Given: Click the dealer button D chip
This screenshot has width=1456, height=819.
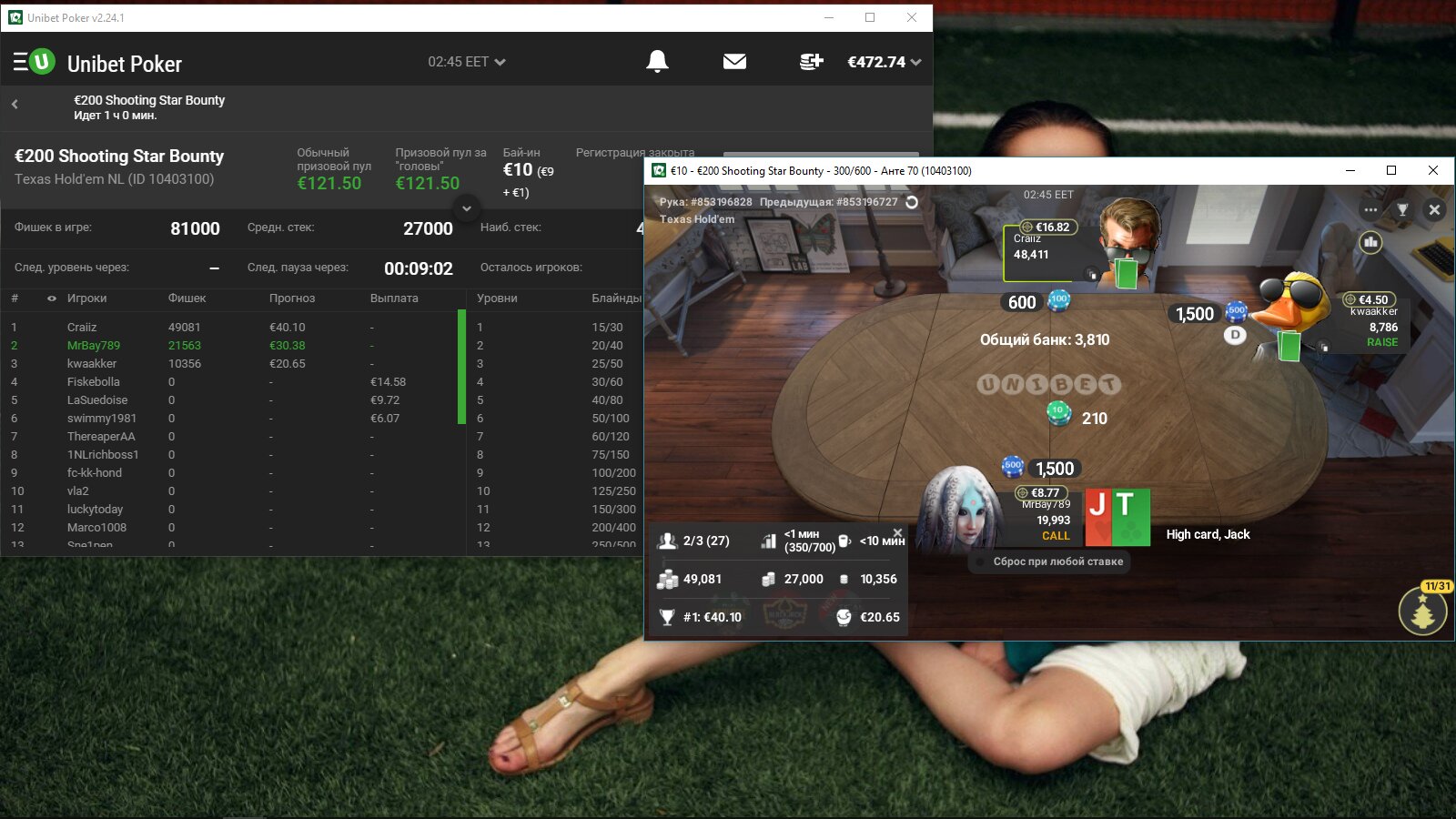Looking at the screenshot, I should (x=1235, y=335).
